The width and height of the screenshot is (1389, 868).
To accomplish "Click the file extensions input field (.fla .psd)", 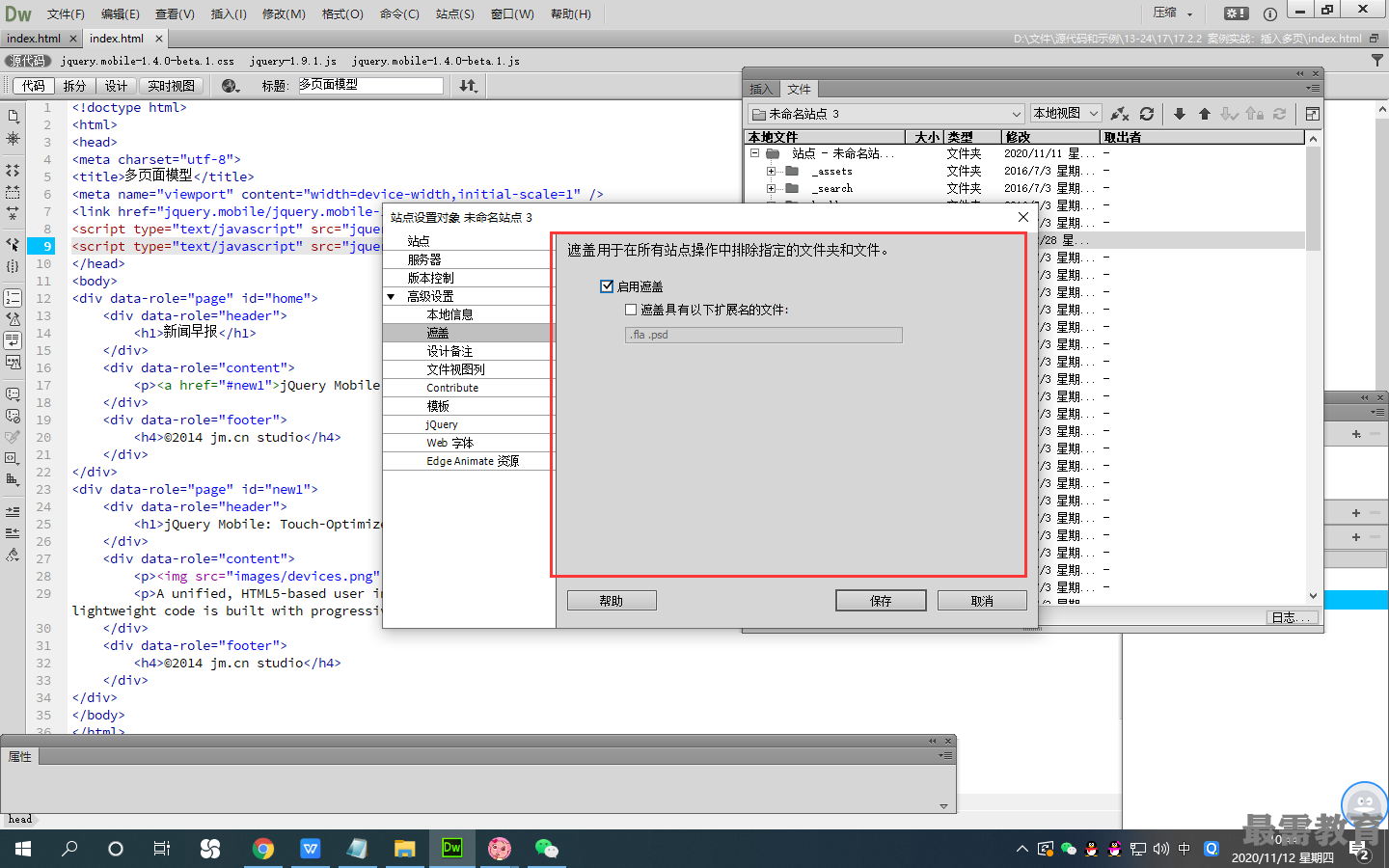I will (x=764, y=335).
